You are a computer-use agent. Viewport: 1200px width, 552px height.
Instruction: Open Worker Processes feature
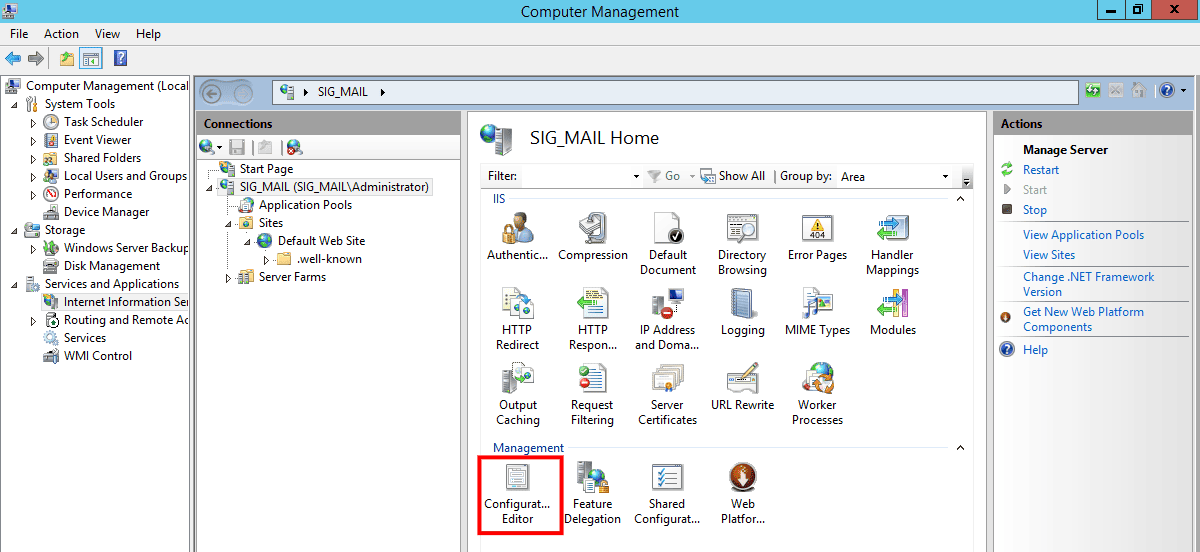tap(817, 394)
